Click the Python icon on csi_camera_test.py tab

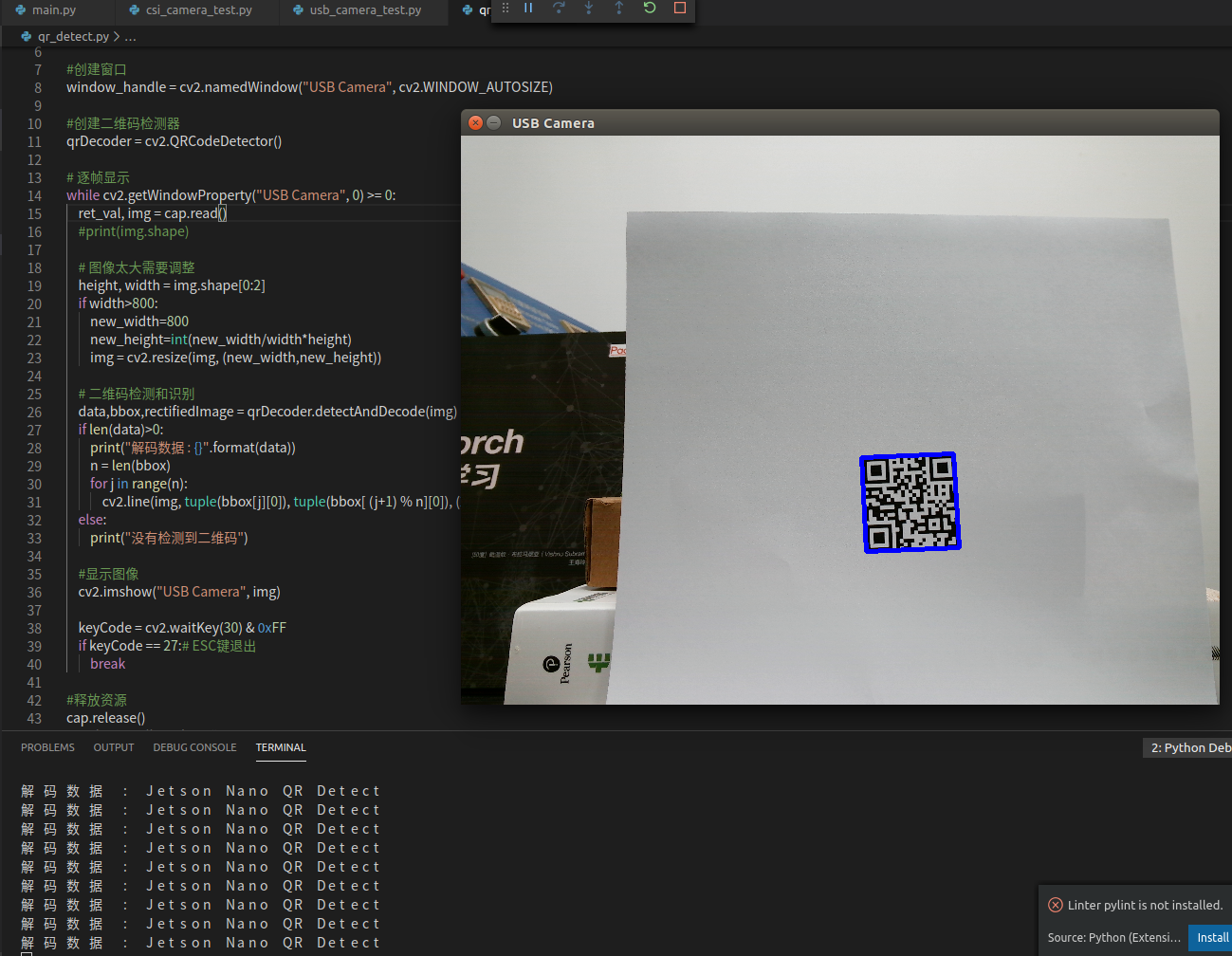(134, 9)
